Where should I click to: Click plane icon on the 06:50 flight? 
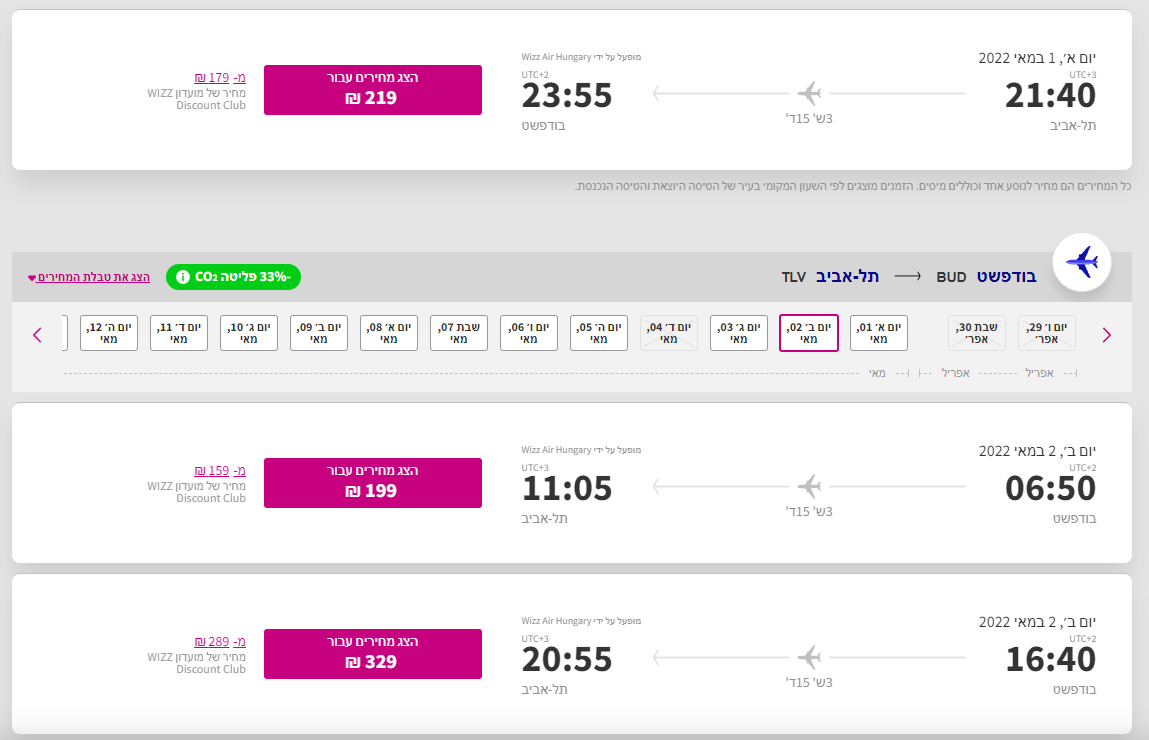click(x=809, y=487)
